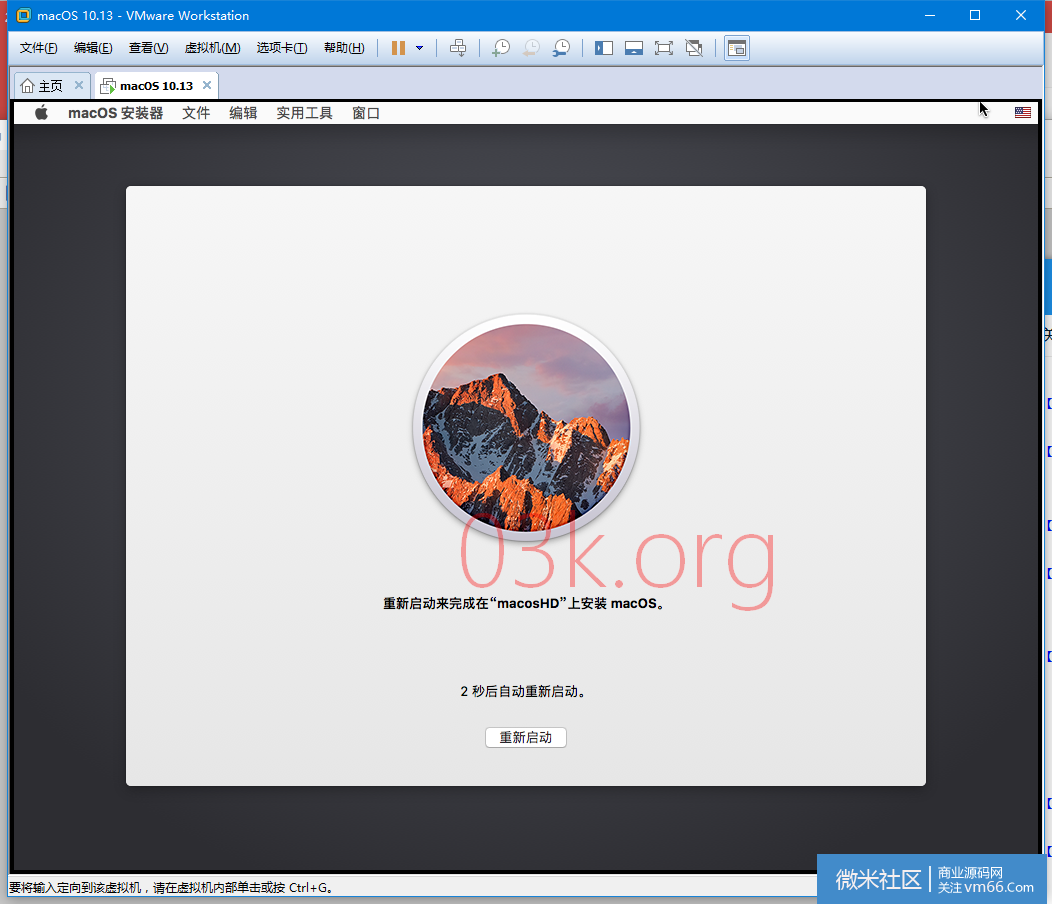Click the status bar Ctrl+G hint text
Image resolution: width=1052 pixels, height=904 pixels.
171,887
